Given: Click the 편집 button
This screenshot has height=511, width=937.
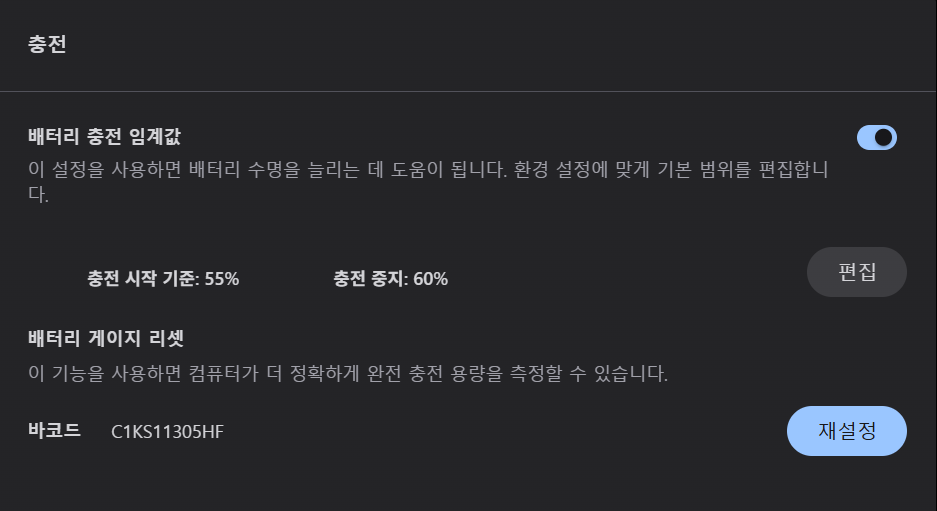Looking at the screenshot, I should 856,273.
